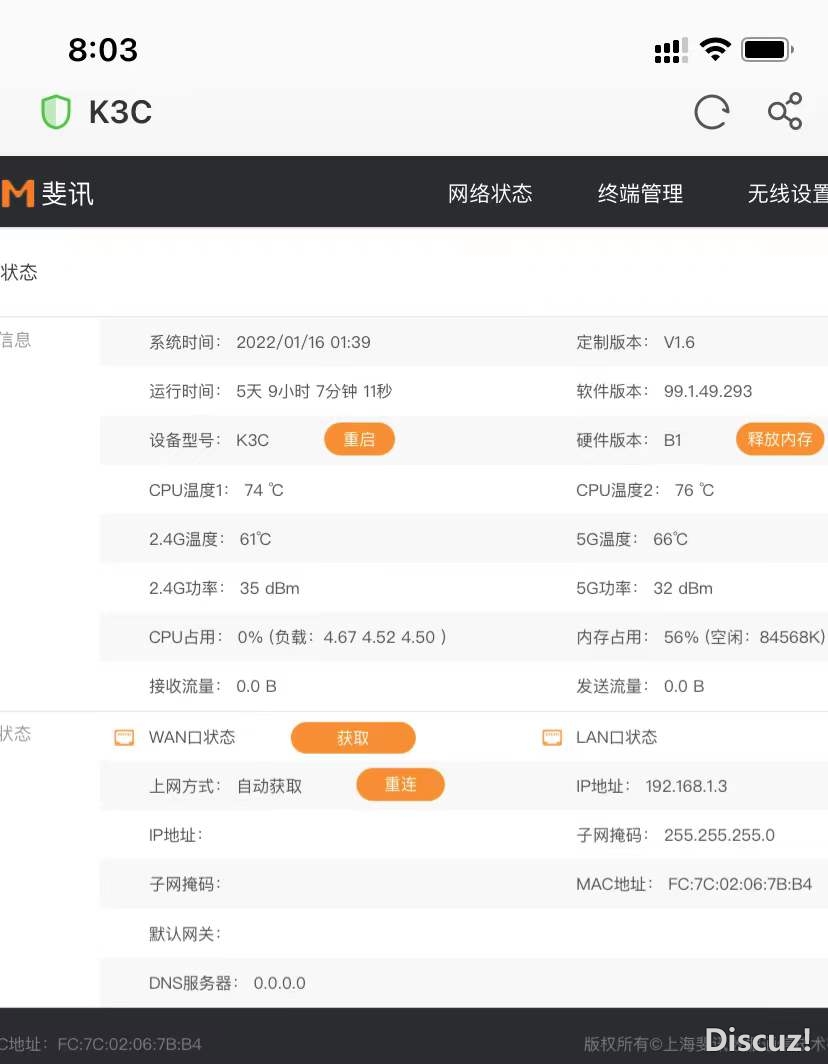Viewport: 828px width, 1064px height.
Task: Open the 网络状态 tab
Action: pos(490,194)
